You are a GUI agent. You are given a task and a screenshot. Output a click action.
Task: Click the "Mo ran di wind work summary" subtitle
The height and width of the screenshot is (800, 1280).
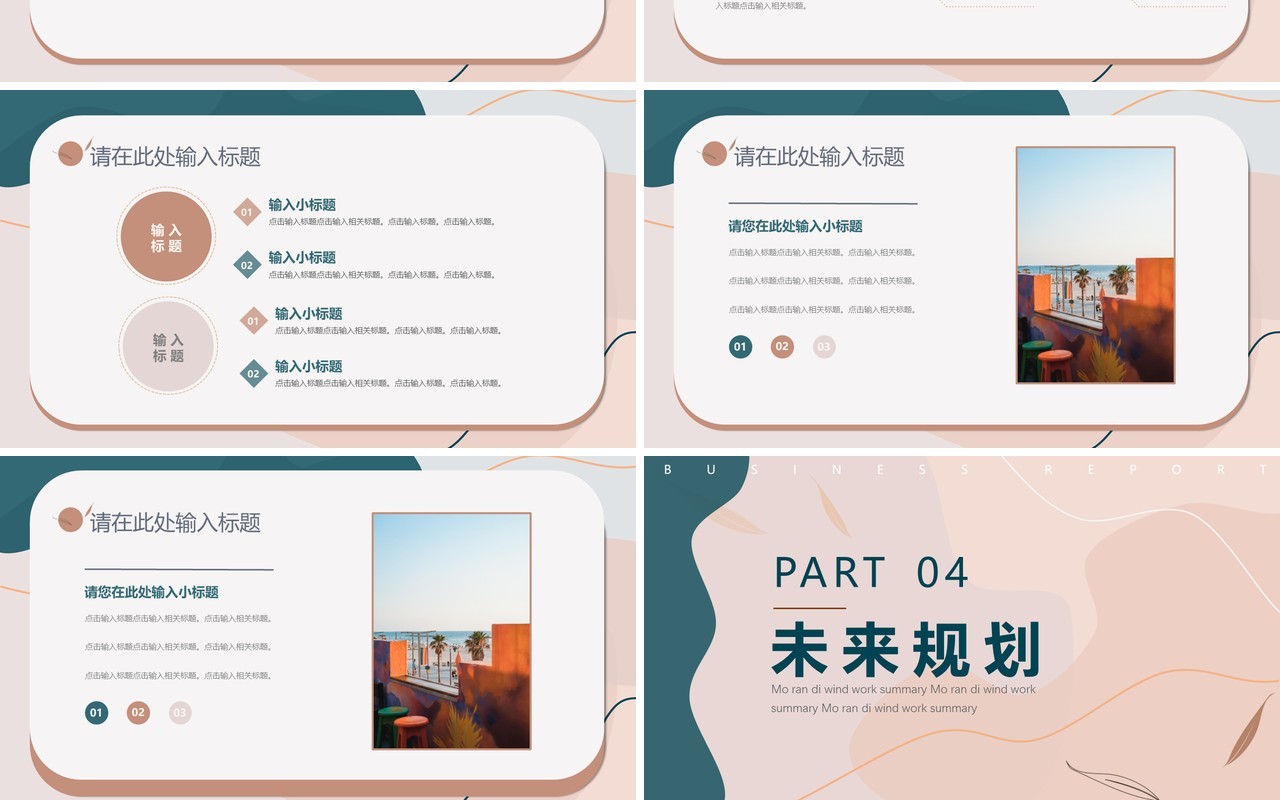904,698
